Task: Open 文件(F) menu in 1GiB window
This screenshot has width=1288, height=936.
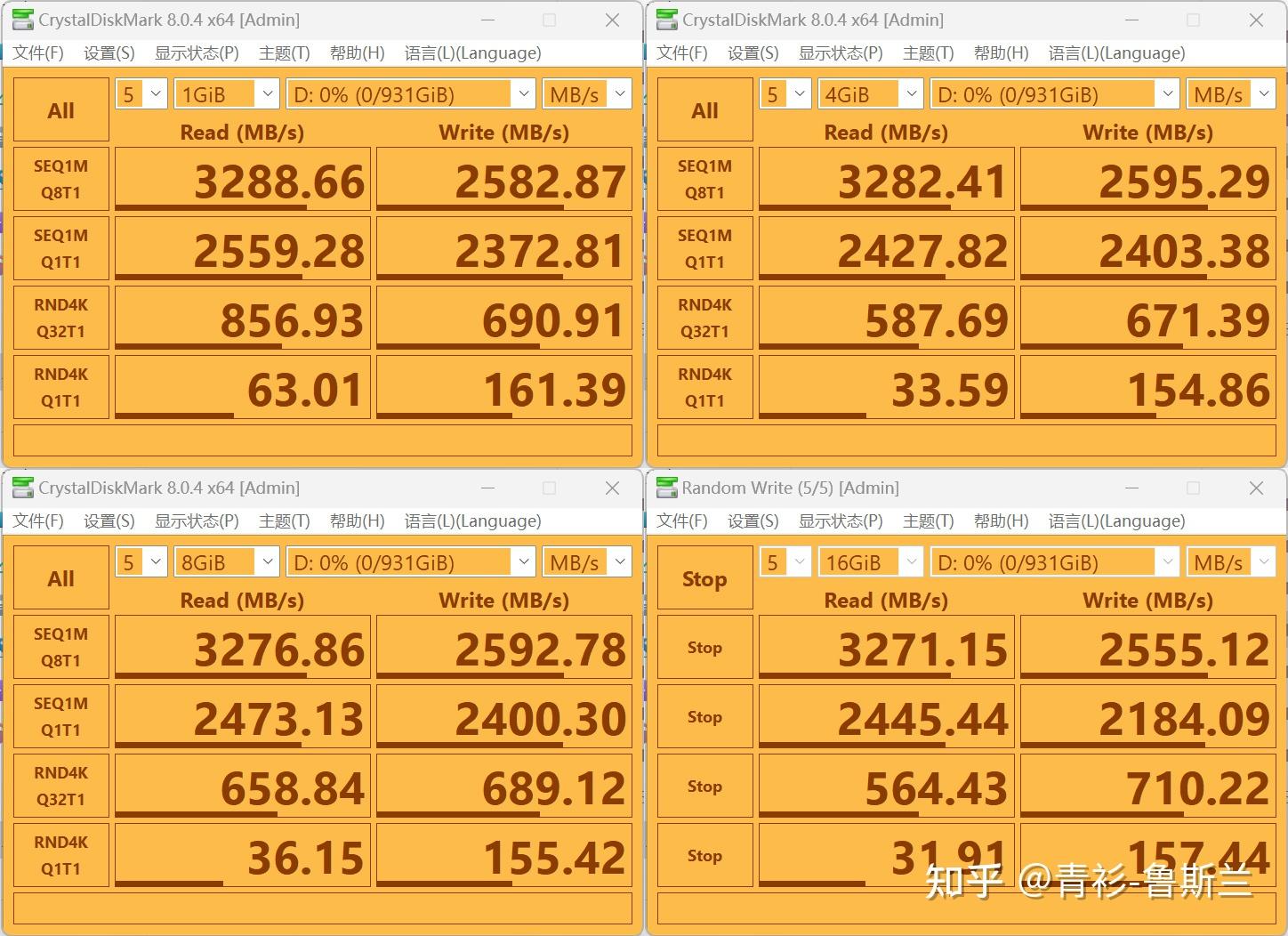Action: coord(38,53)
